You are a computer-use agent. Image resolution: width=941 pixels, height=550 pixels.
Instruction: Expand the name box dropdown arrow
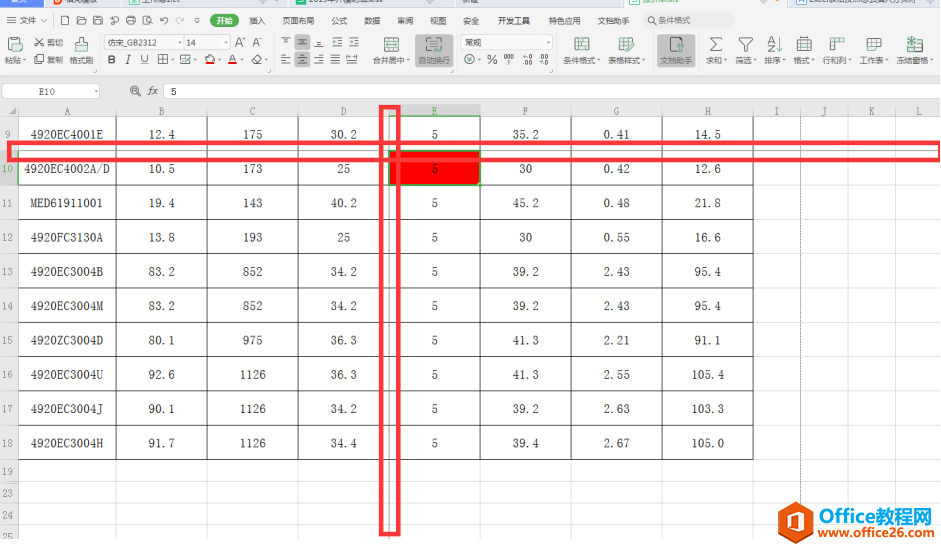click(96, 91)
